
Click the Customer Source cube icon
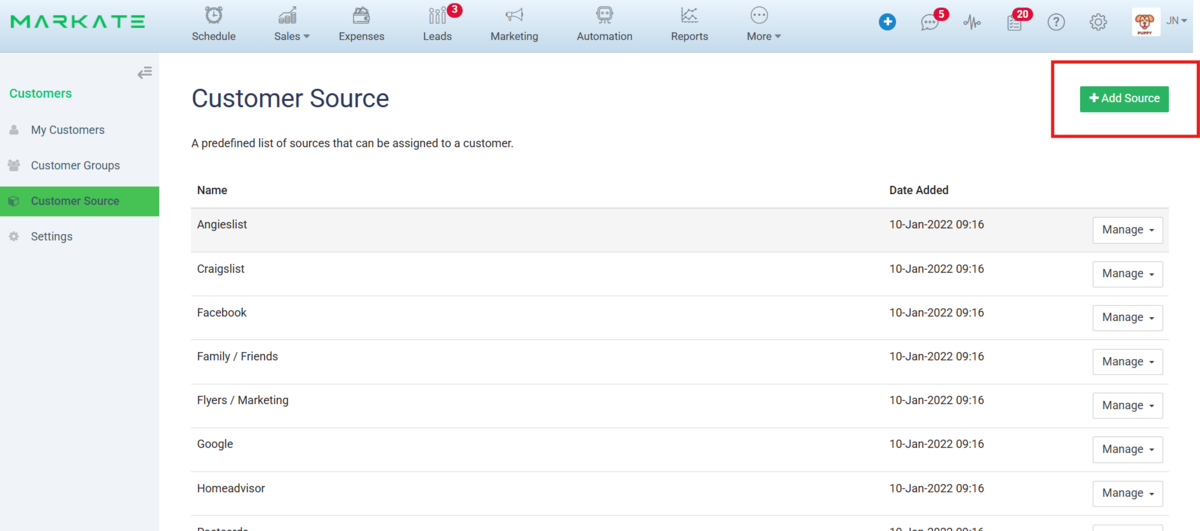[x=14, y=201]
